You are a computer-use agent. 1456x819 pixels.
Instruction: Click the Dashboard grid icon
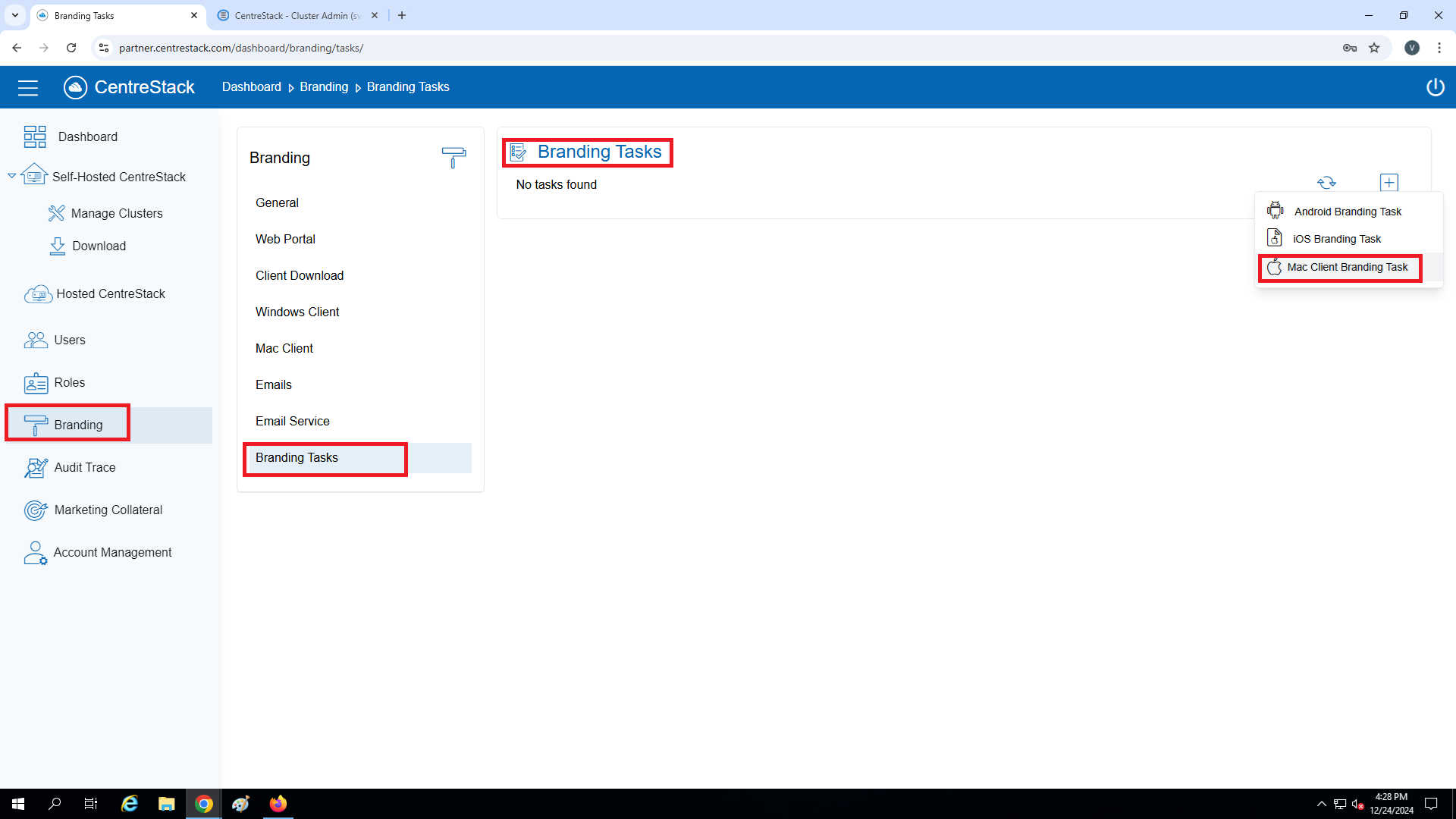coord(35,136)
